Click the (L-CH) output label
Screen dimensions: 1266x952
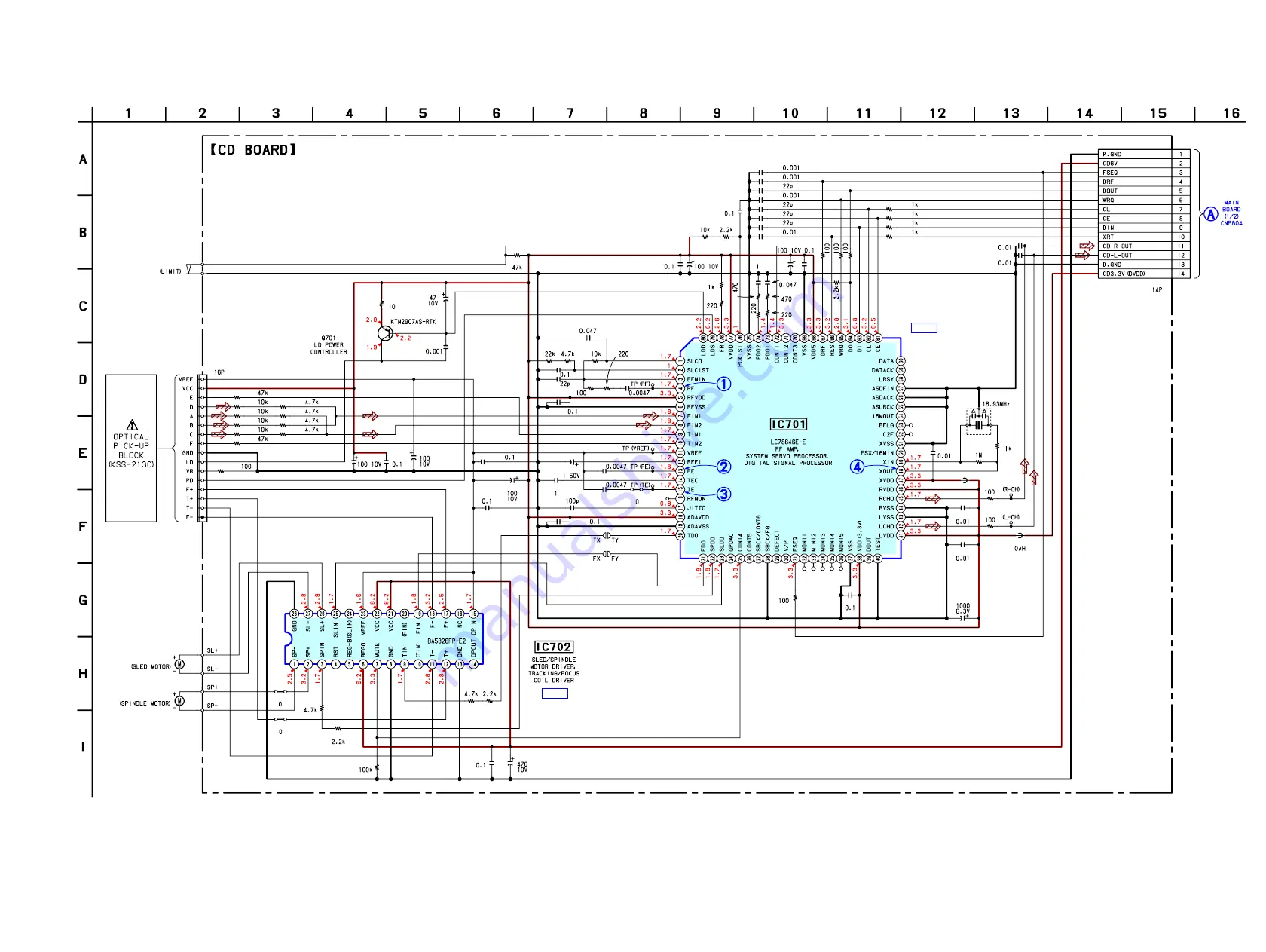coord(1011,518)
